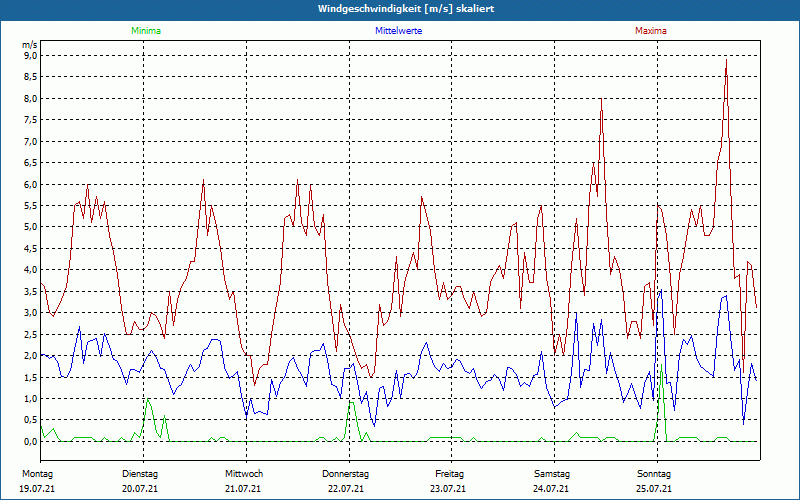Click the 'Freitag' day label
This screenshot has width=800, height=500.
449,474
